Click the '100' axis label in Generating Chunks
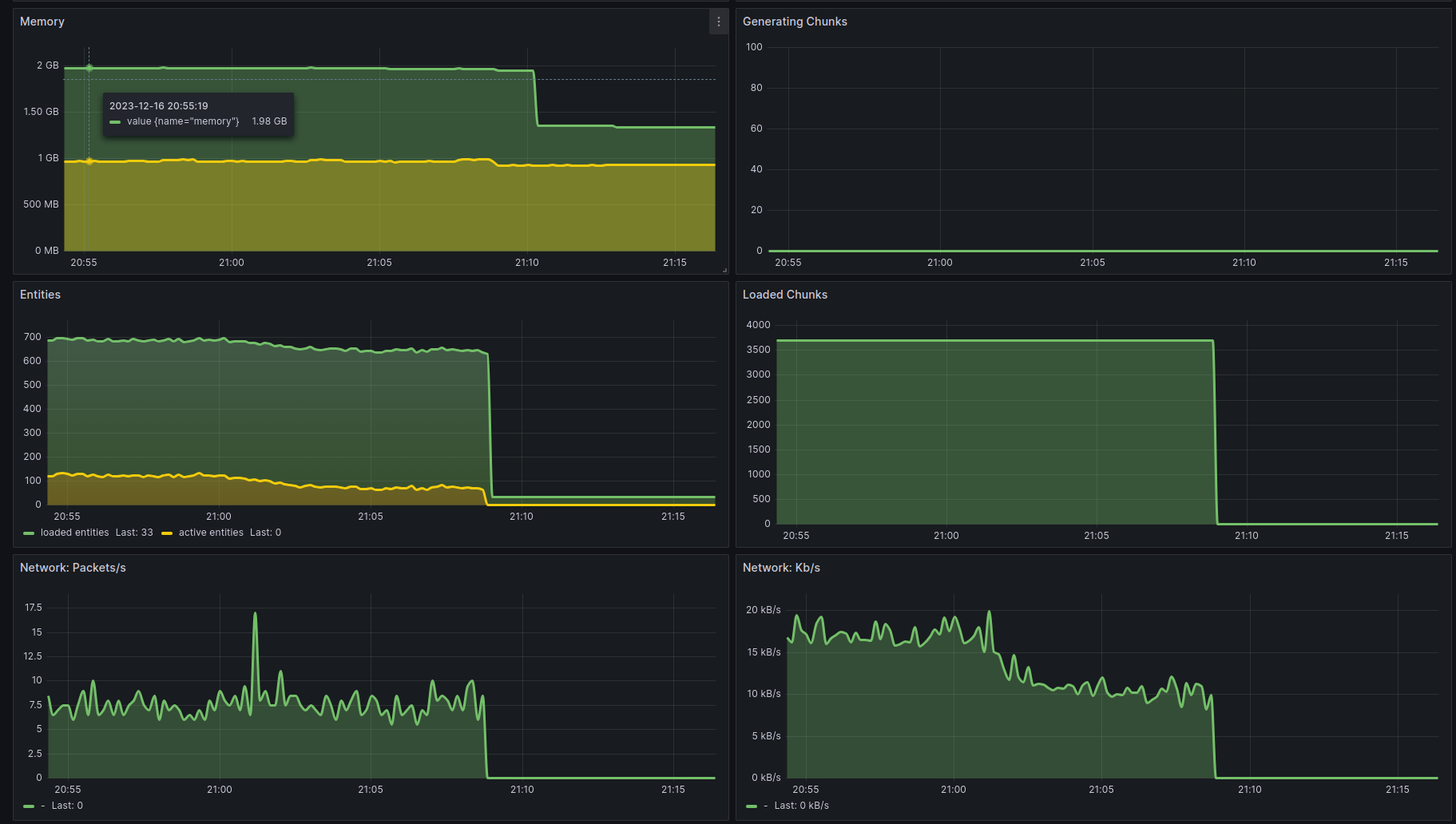Image resolution: width=1456 pixels, height=824 pixels. point(755,47)
